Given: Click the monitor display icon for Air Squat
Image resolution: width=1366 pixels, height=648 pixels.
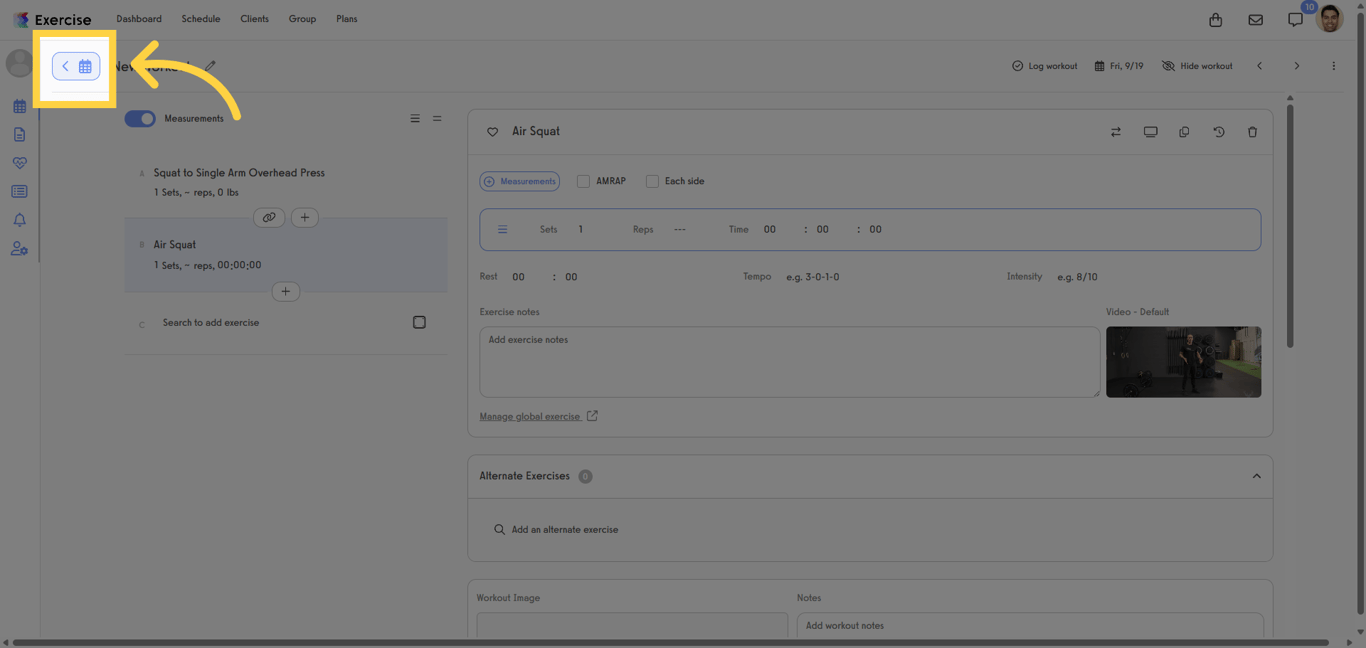Looking at the screenshot, I should 1150,132.
